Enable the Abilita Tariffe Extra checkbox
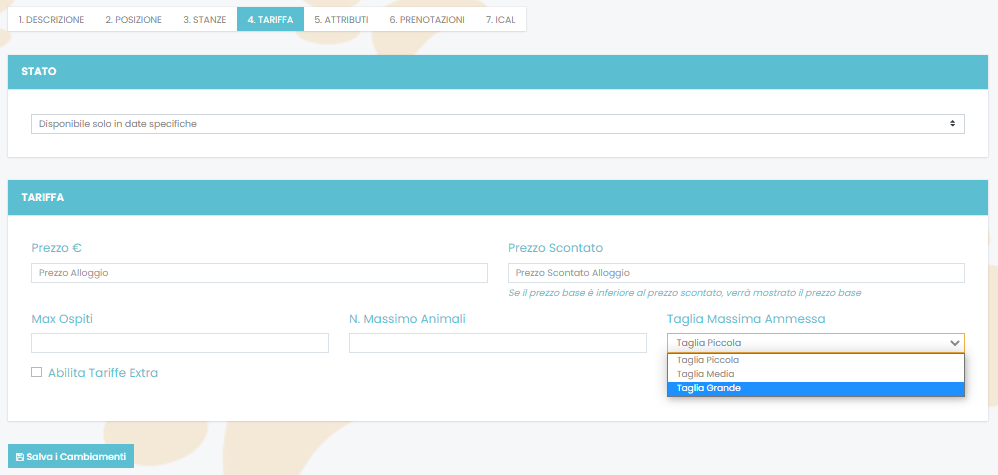 [x=37, y=373]
